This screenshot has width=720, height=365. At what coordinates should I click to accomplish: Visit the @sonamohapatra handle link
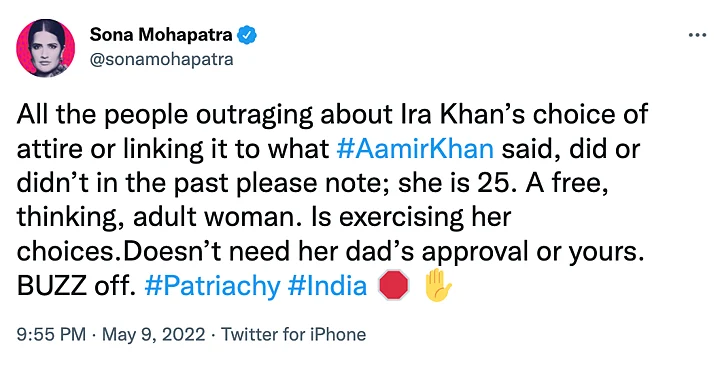[161, 59]
